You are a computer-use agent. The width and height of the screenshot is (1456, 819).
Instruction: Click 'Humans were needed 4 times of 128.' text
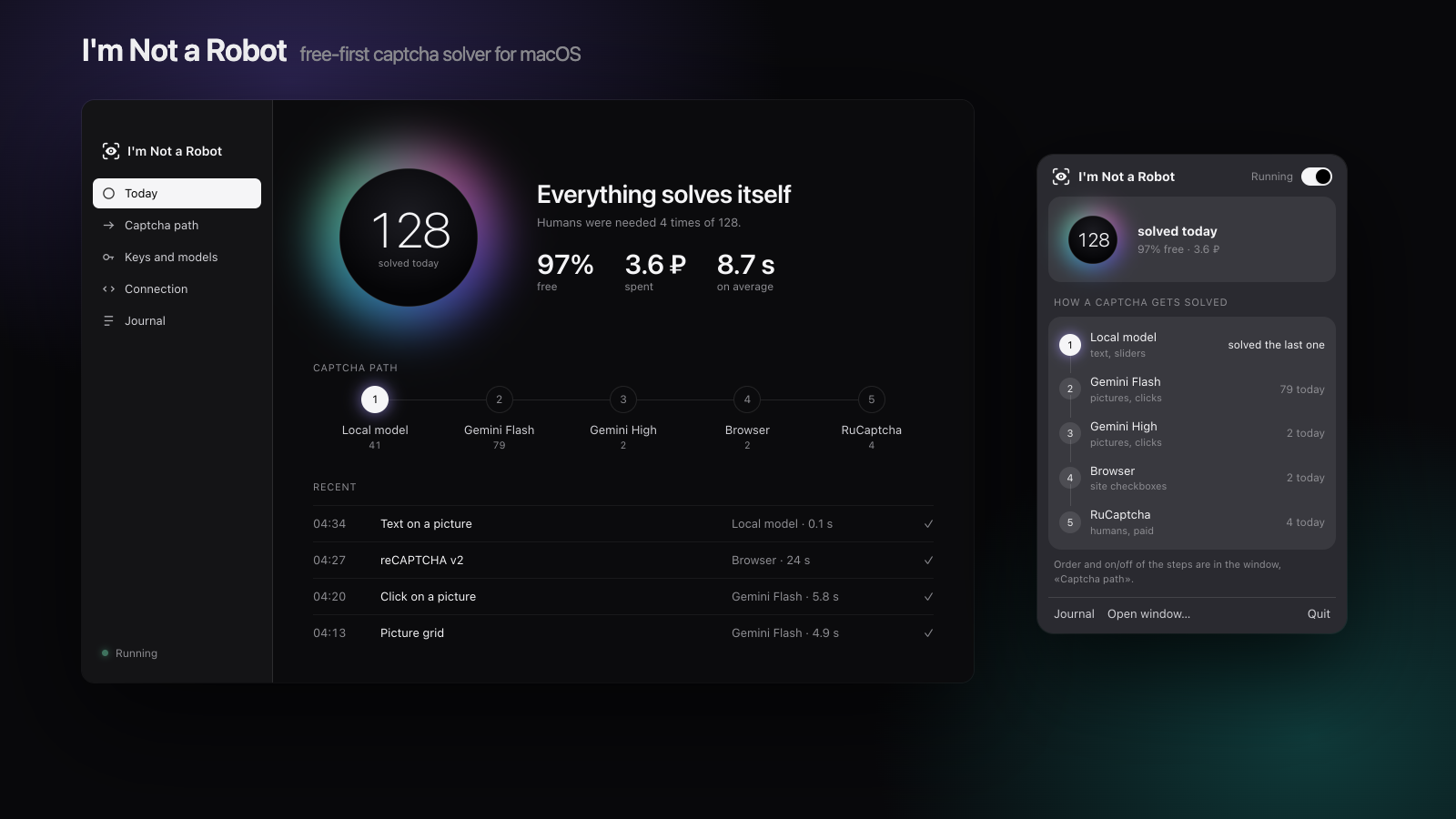[639, 222]
